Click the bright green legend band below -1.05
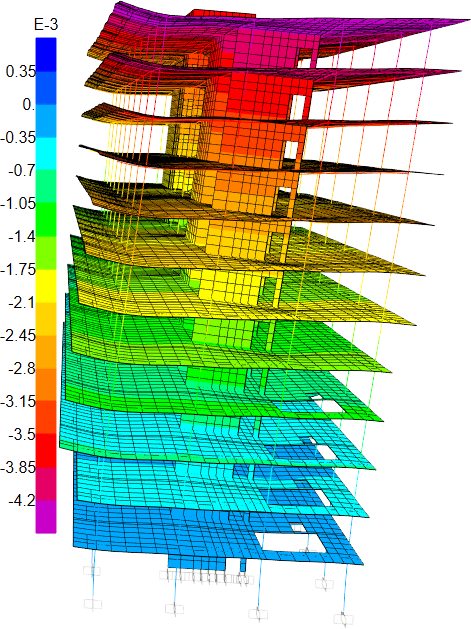The width and height of the screenshot is (471, 629). pyautogui.click(x=46, y=220)
